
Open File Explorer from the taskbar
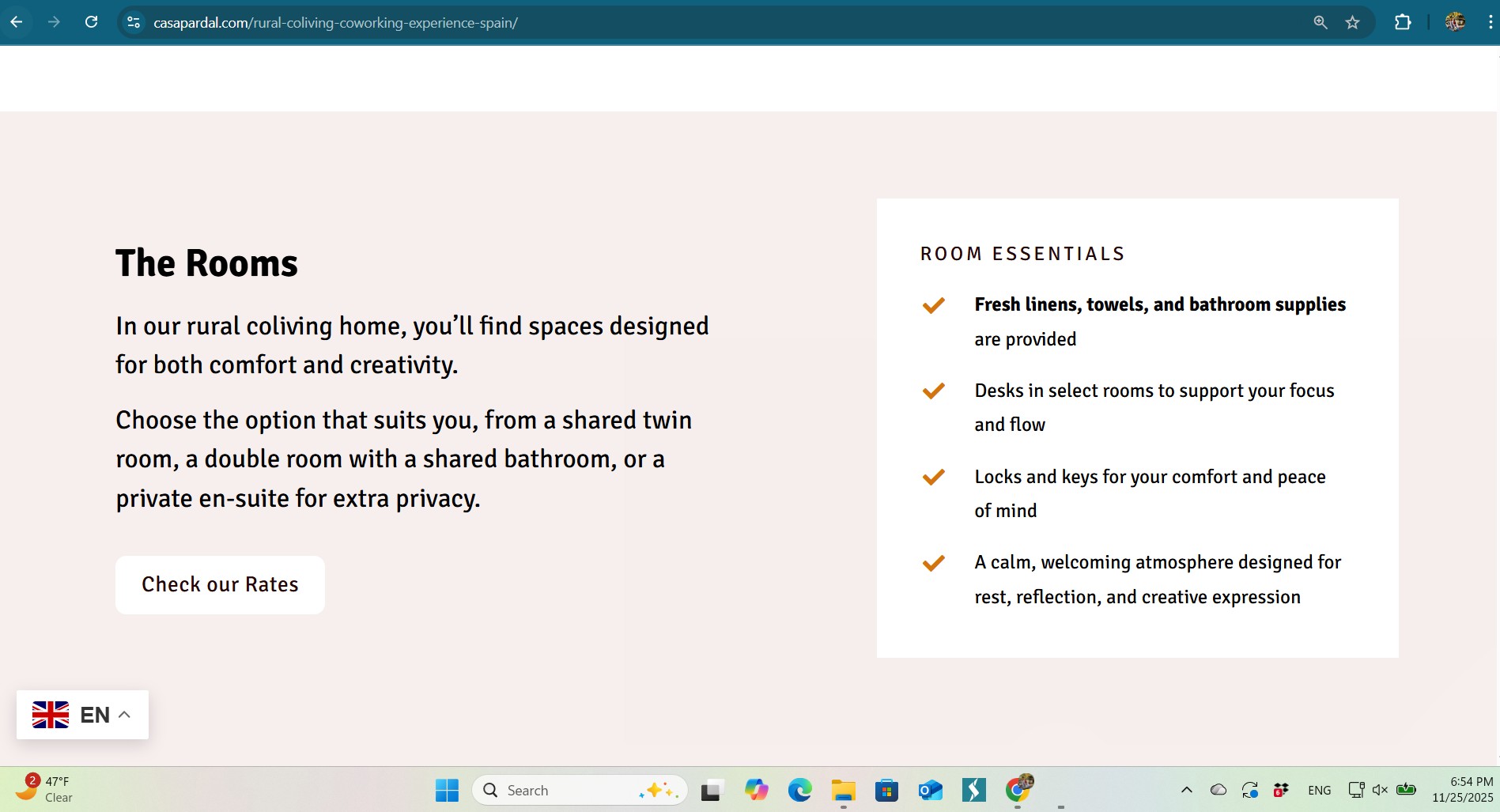(843, 790)
